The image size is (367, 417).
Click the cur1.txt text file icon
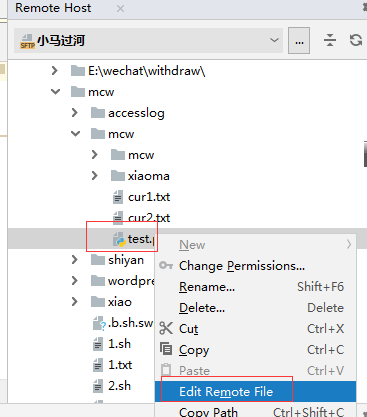point(118,197)
